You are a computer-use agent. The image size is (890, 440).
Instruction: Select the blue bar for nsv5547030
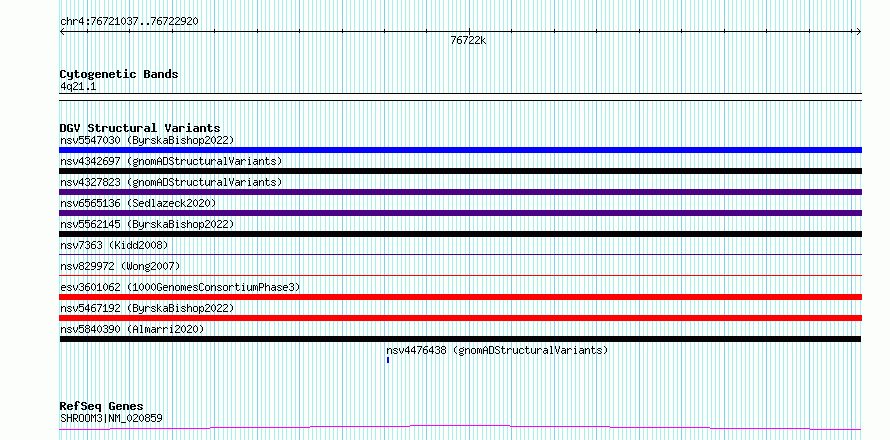460,150
